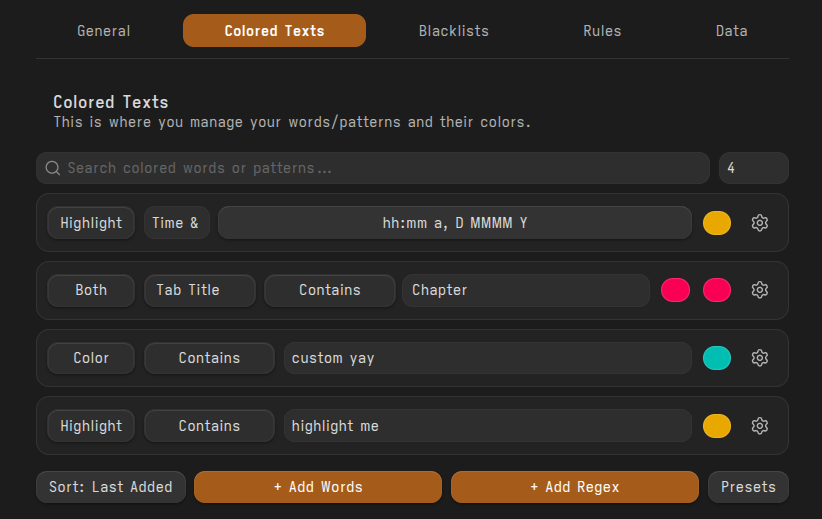
Task: Edit the Chapter text field
Action: pyautogui.click(x=526, y=290)
